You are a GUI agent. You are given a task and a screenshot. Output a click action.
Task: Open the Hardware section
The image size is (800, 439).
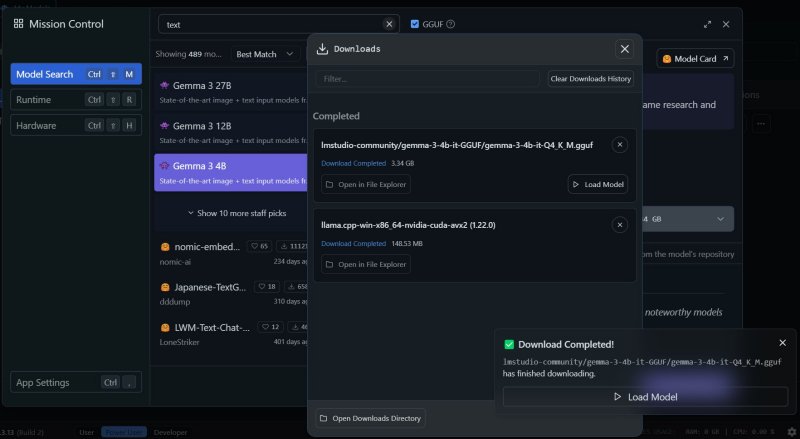(76, 125)
